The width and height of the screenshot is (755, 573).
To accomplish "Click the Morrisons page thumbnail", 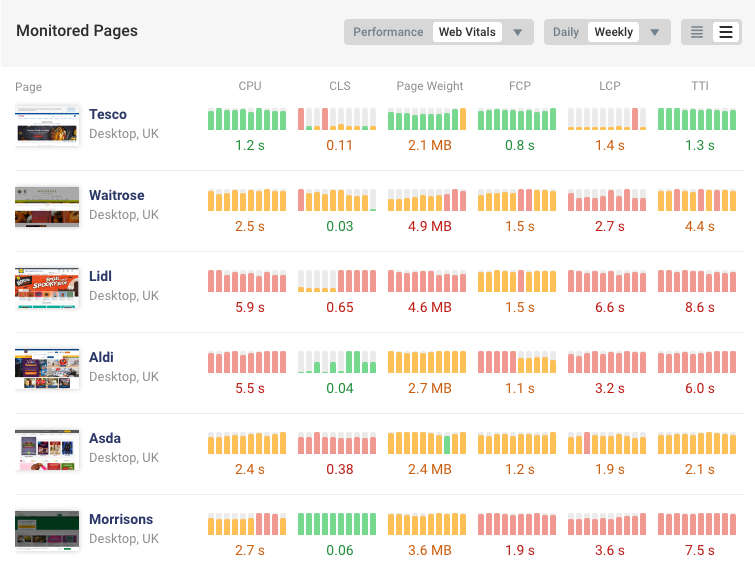I will (x=47, y=530).
